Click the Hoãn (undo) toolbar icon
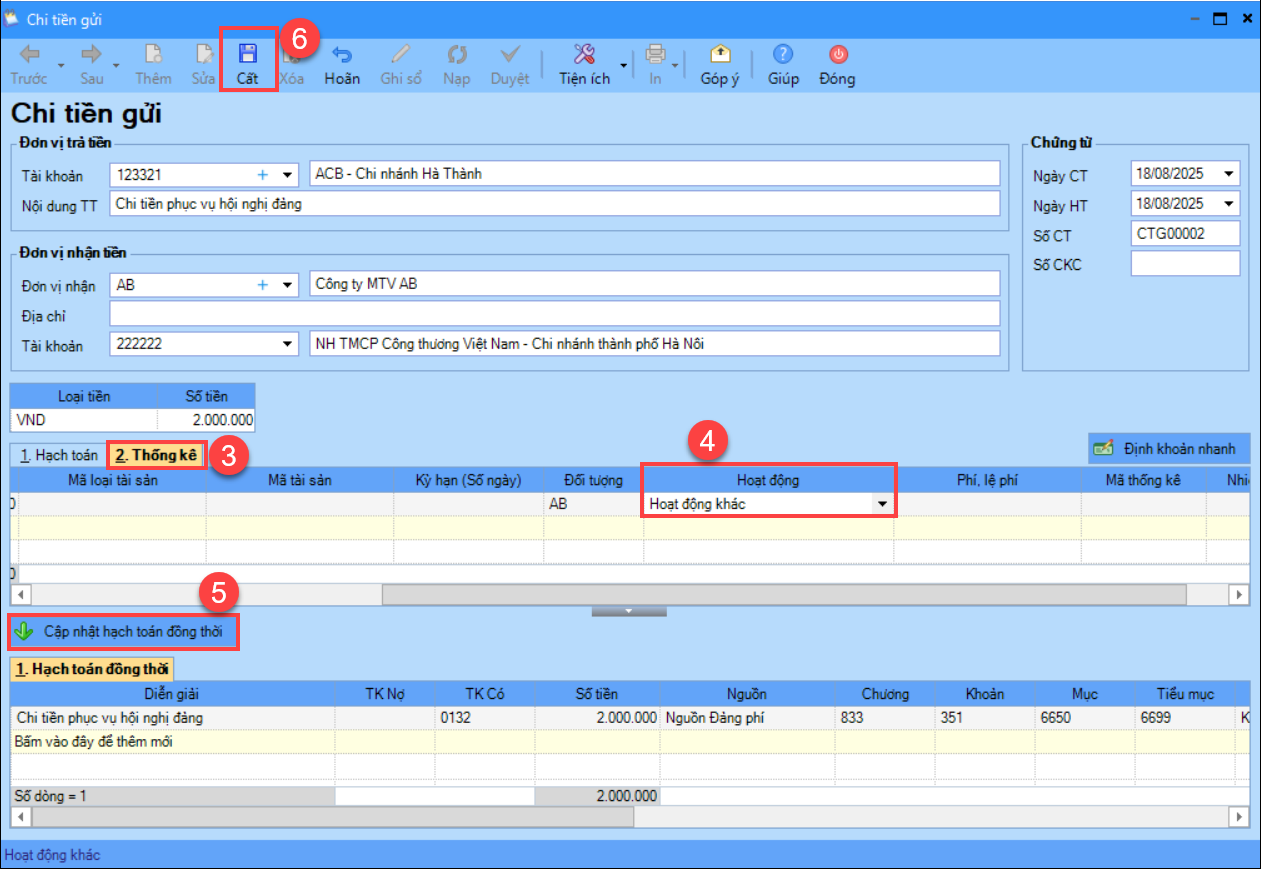1261x869 pixels. [x=342, y=55]
